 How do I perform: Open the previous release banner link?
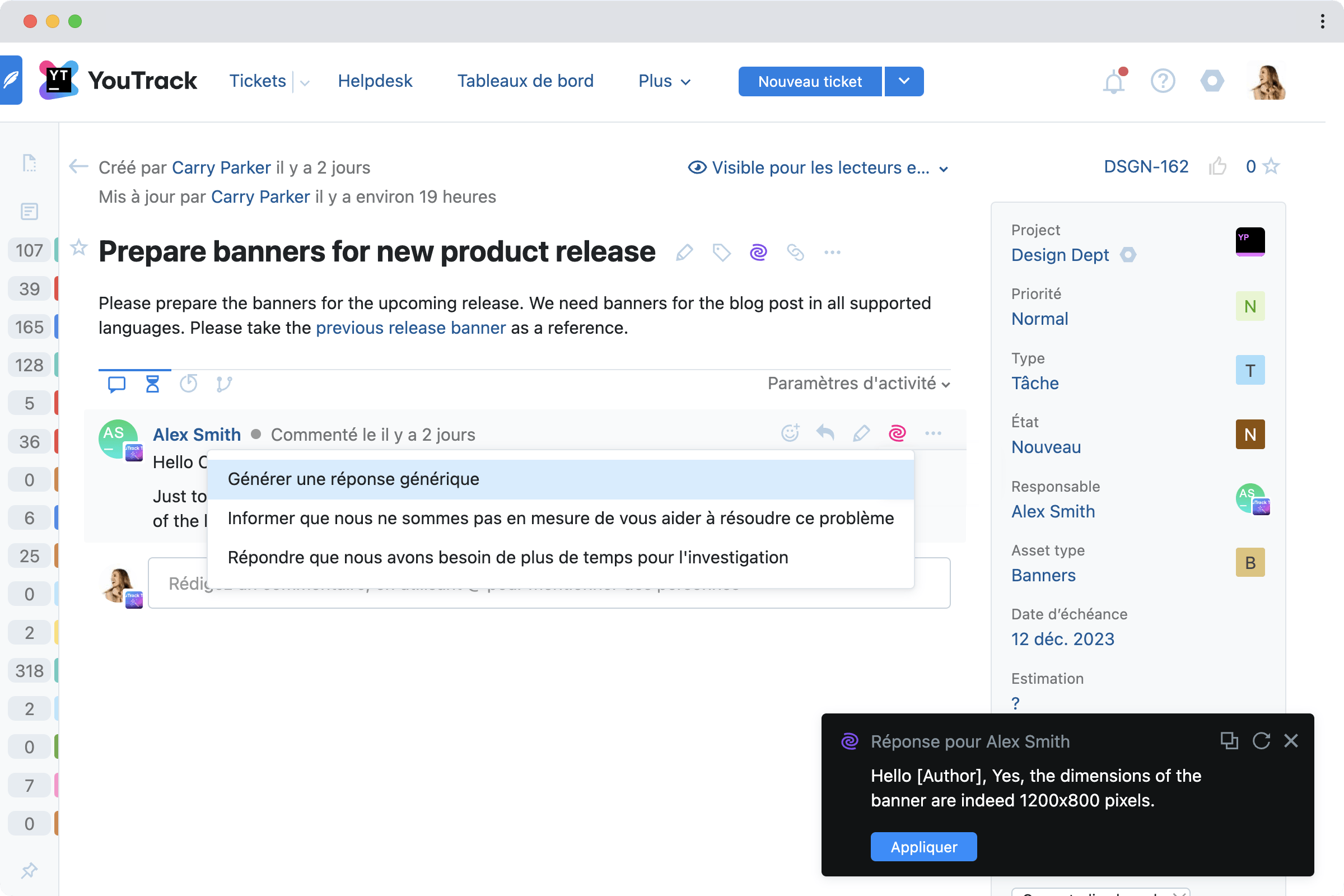pyautogui.click(x=410, y=328)
